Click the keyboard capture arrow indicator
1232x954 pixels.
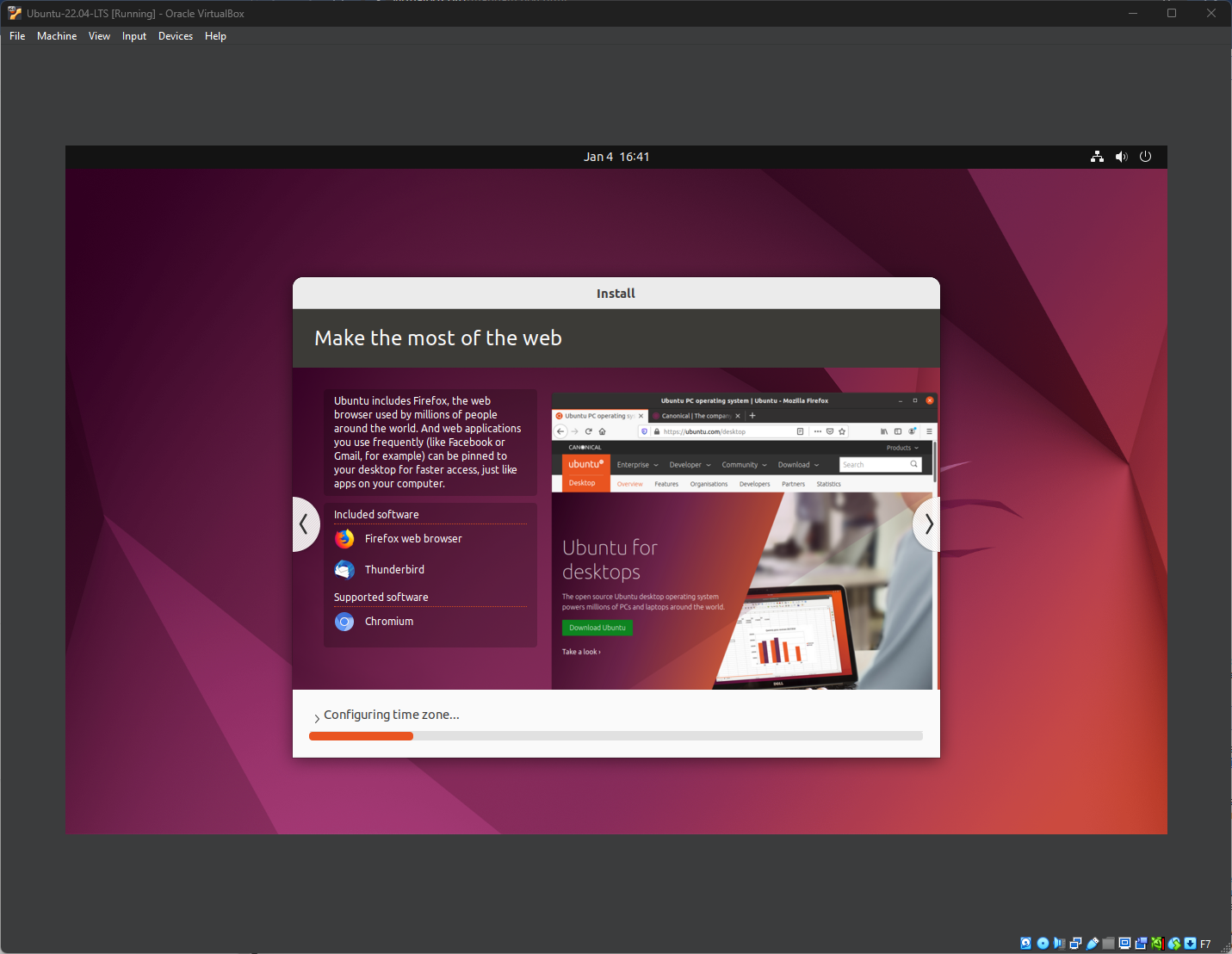click(1190, 944)
